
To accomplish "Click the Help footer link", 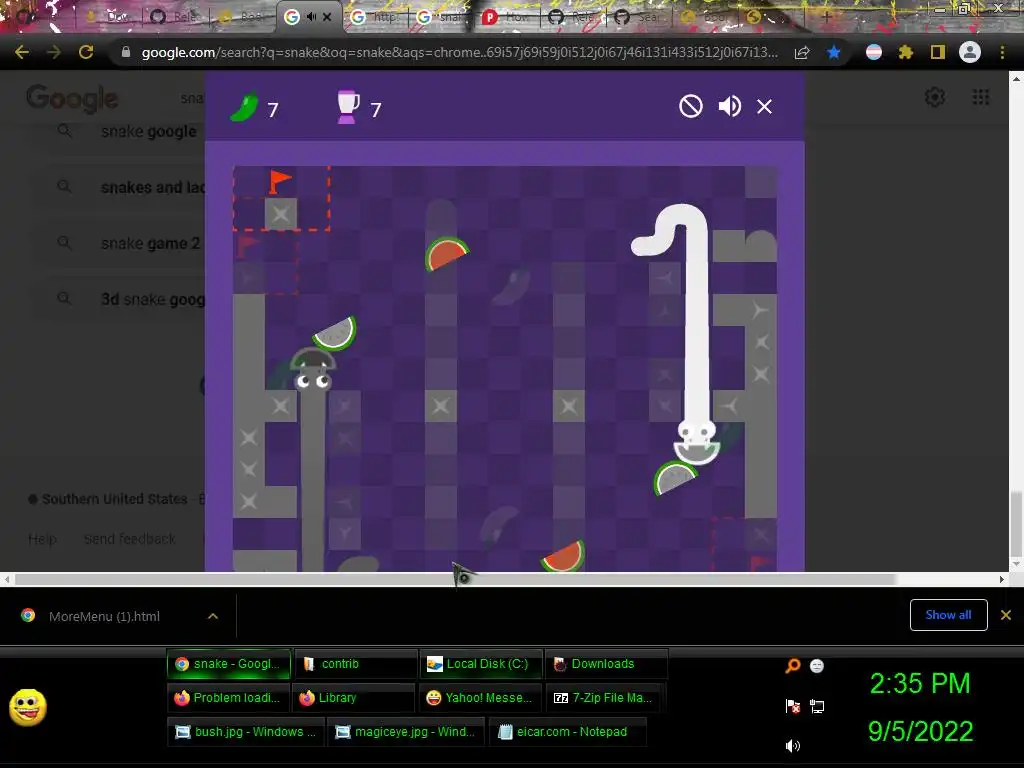I will coord(42,539).
